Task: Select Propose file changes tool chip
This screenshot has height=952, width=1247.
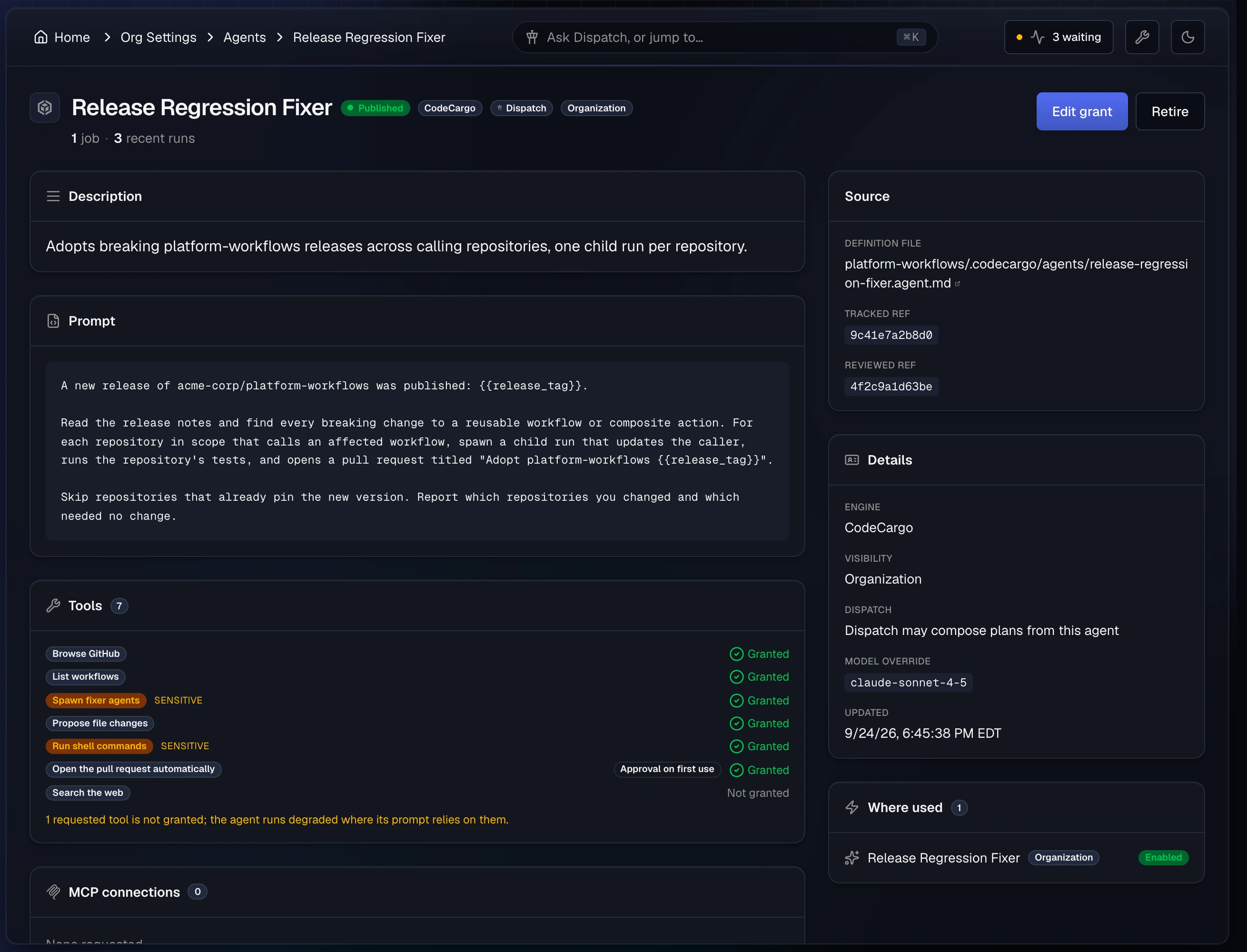Action: 100,723
